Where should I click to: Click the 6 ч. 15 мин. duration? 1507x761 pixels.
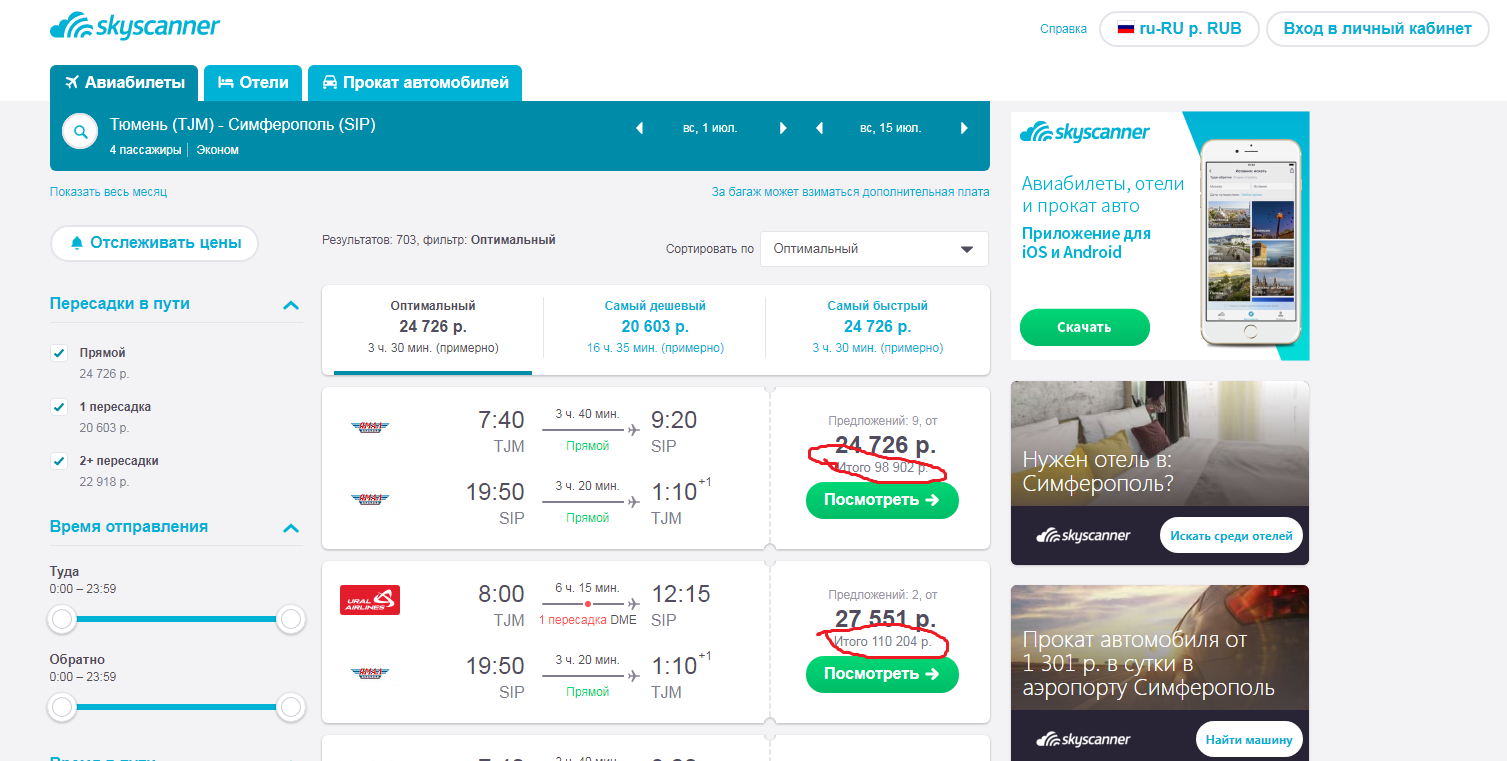tap(588, 588)
